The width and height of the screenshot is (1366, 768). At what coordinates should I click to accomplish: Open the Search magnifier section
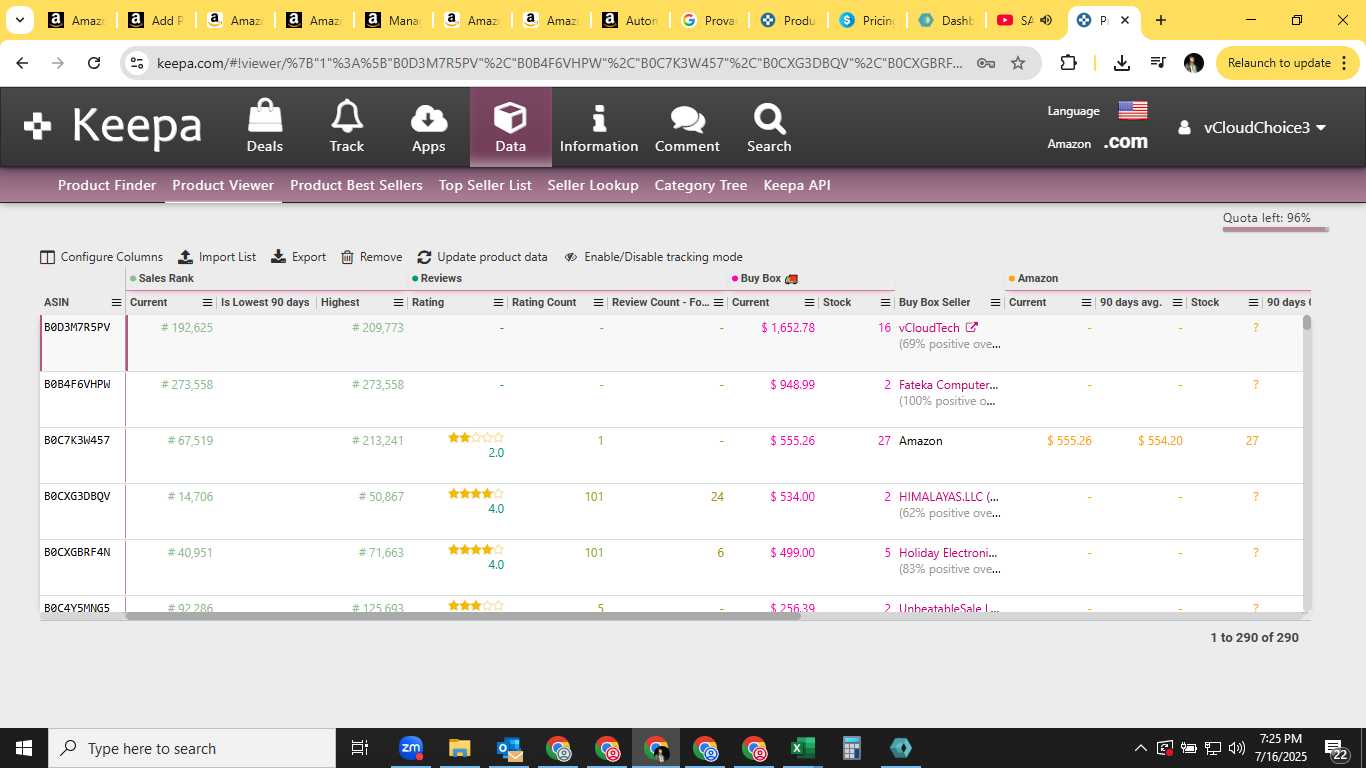point(769,126)
